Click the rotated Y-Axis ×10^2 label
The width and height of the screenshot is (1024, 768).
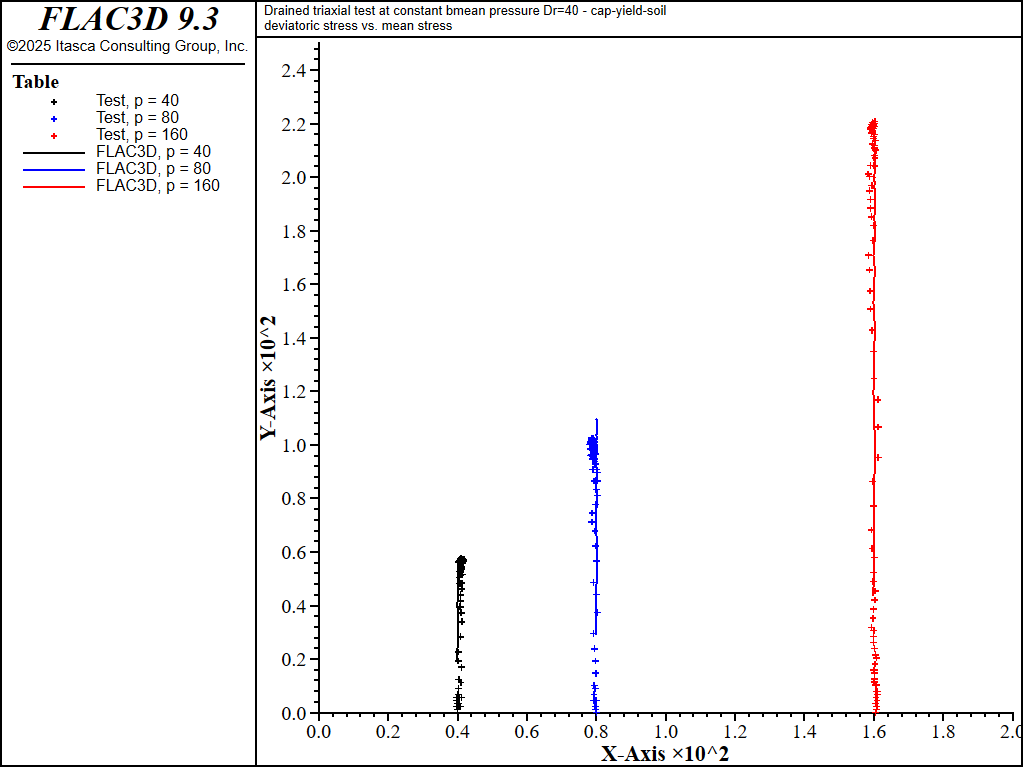pyautogui.click(x=268, y=378)
